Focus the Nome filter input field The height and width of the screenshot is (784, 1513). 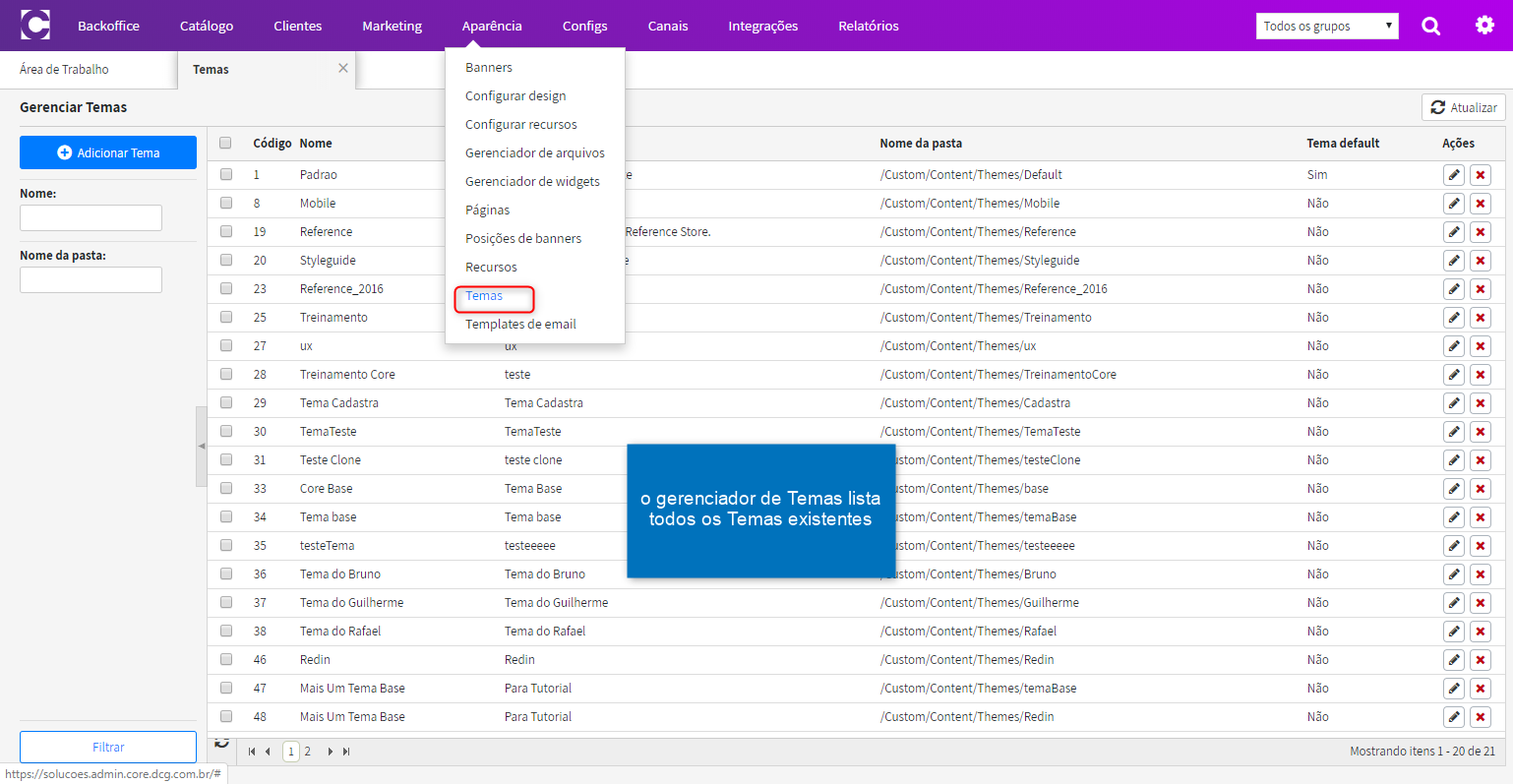pos(91,218)
